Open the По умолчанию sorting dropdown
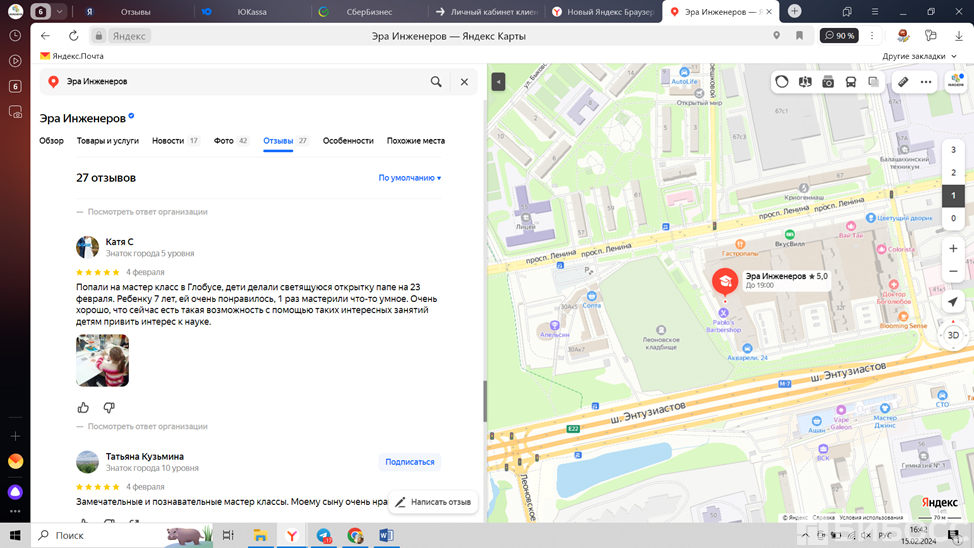974x548 pixels. click(x=410, y=178)
